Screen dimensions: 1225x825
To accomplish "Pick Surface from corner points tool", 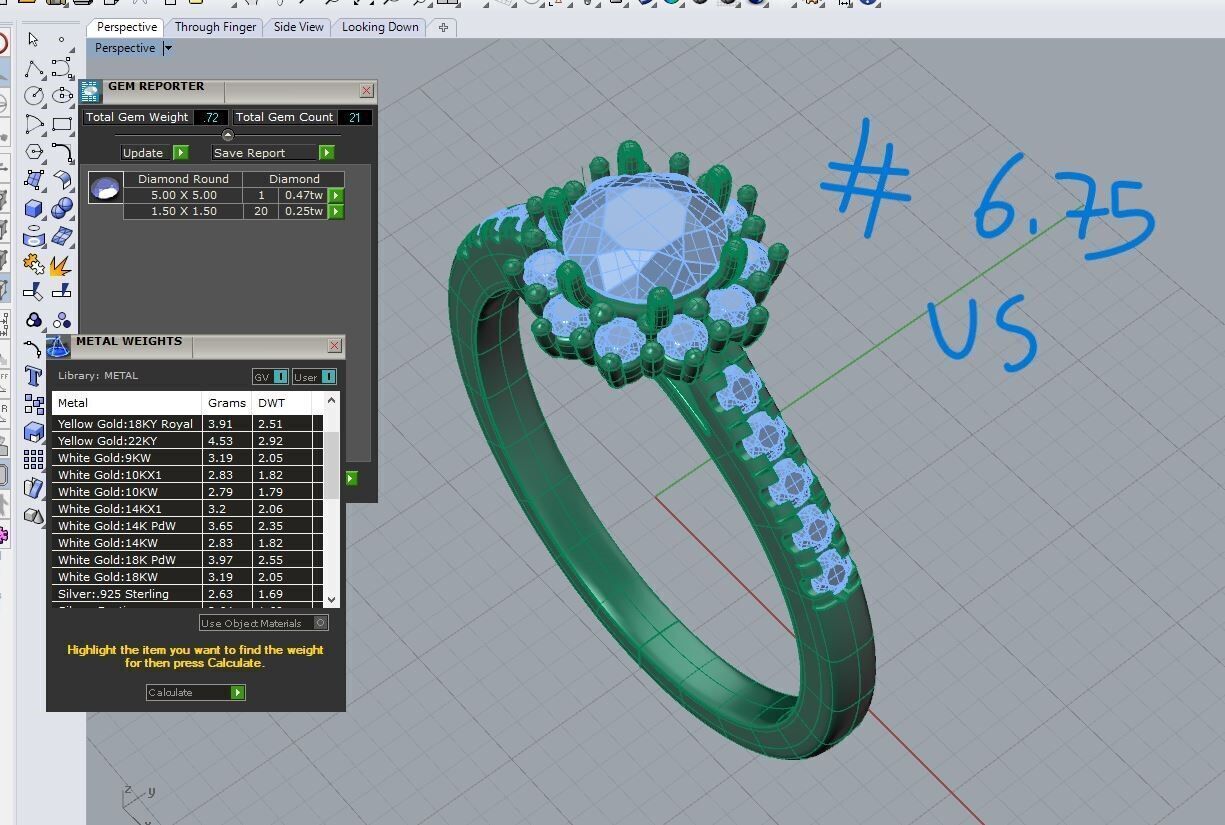I will [34, 180].
